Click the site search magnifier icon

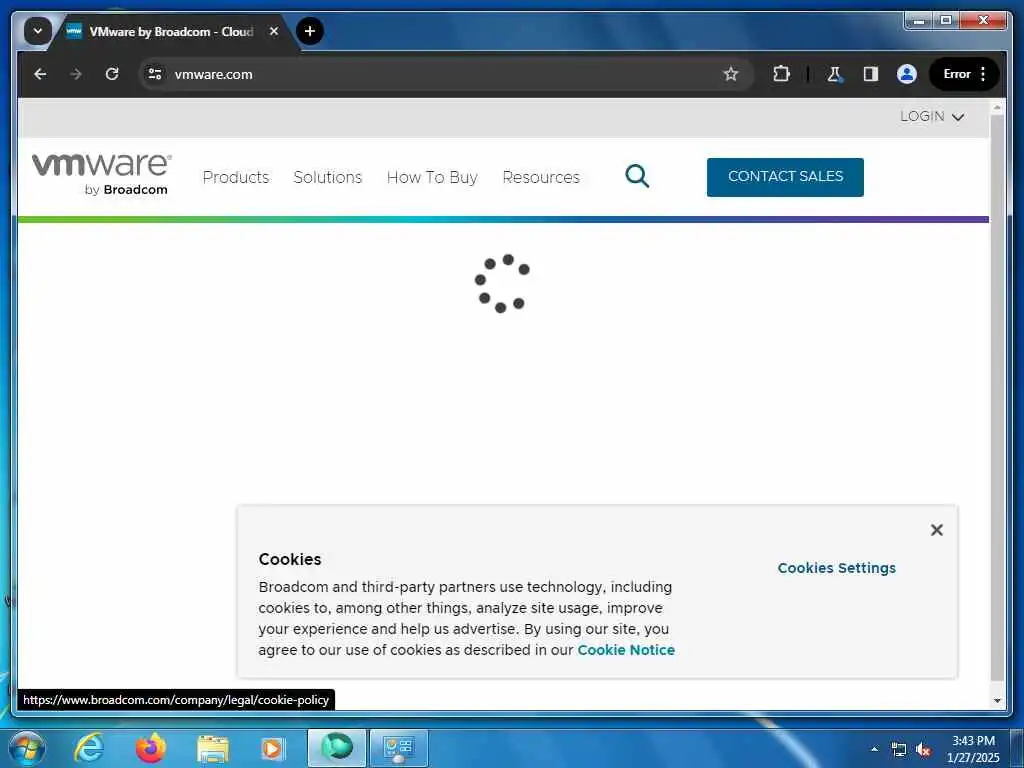[637, 176]
